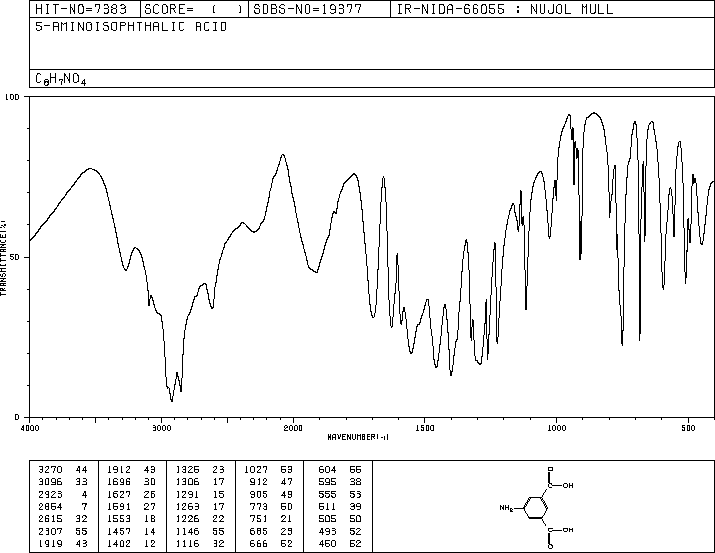
Task: Select the peak table entry 604
Action: 327,470
